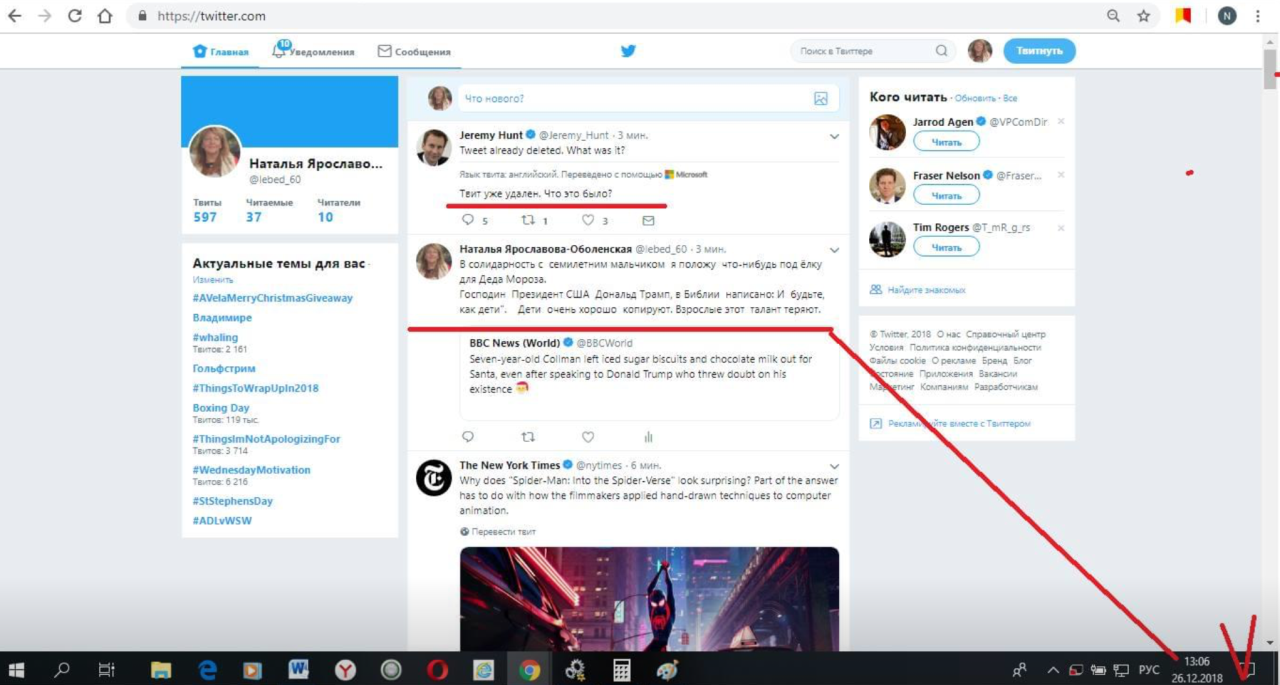This screenshot has height=685, width=1280.
Task: Open the Уведомления notifications tab
Action: coord(314,52)
